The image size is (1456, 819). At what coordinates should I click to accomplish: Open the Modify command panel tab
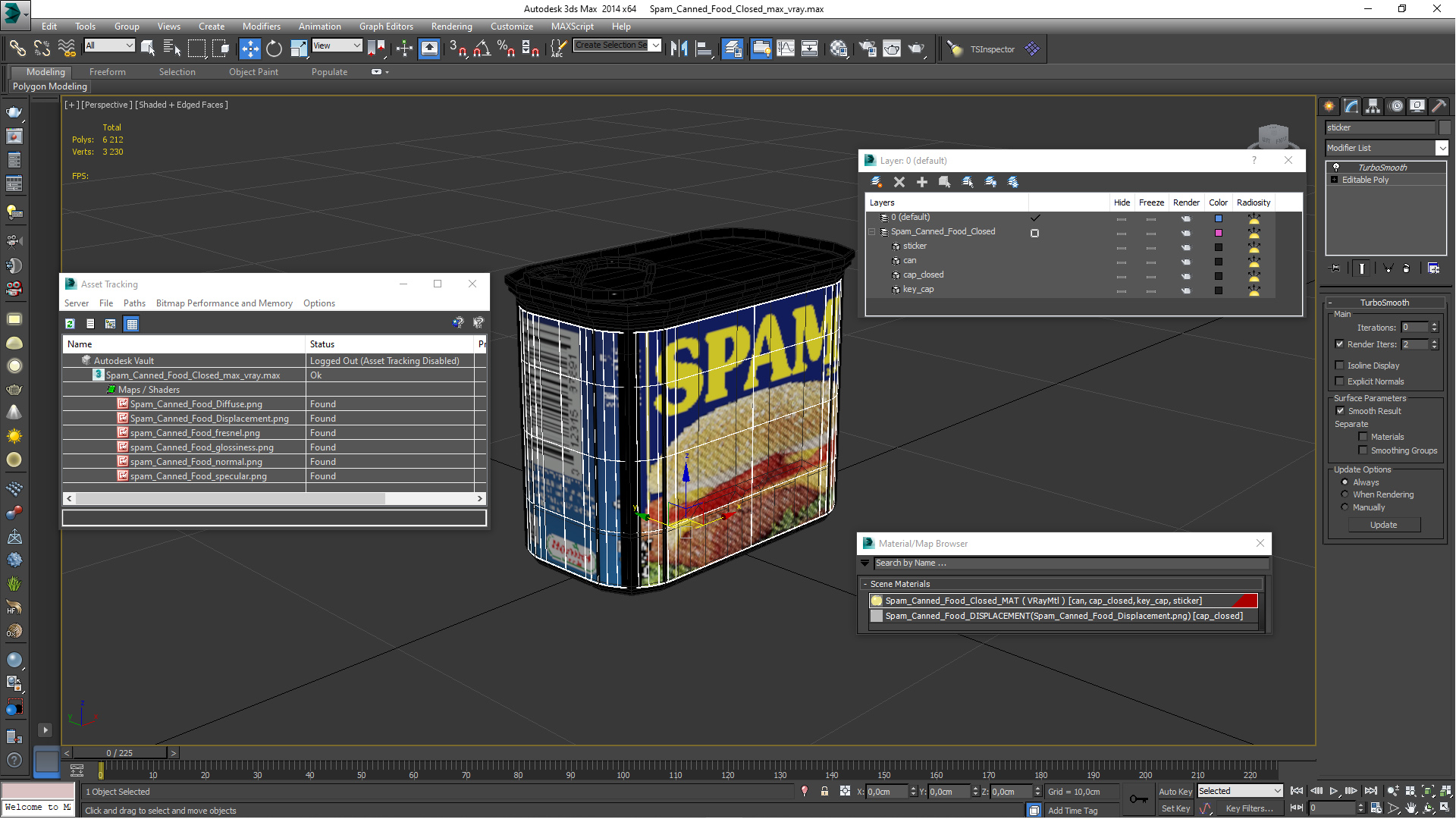1351,106
